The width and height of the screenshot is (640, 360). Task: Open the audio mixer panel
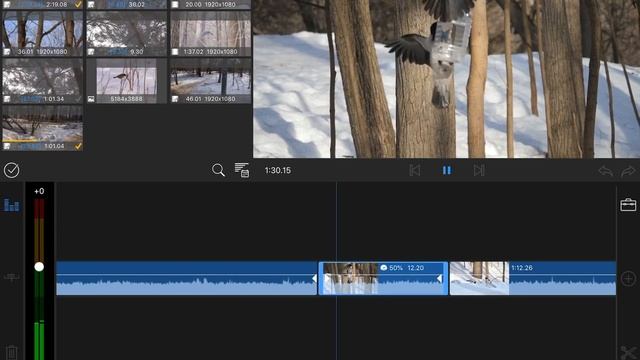point(11,204)
